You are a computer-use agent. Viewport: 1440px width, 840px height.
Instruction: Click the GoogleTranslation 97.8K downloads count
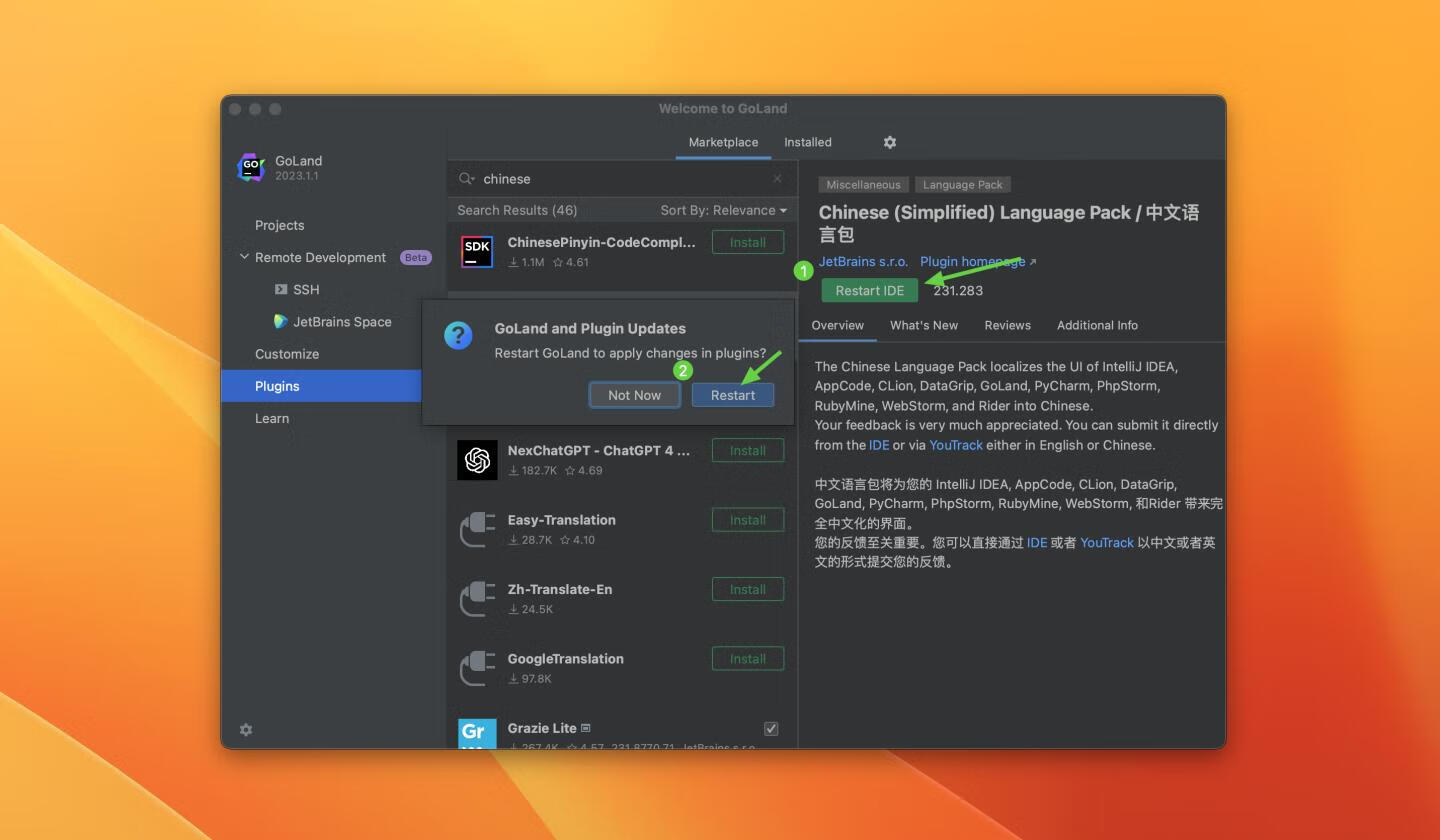click(x=530, y=679)
